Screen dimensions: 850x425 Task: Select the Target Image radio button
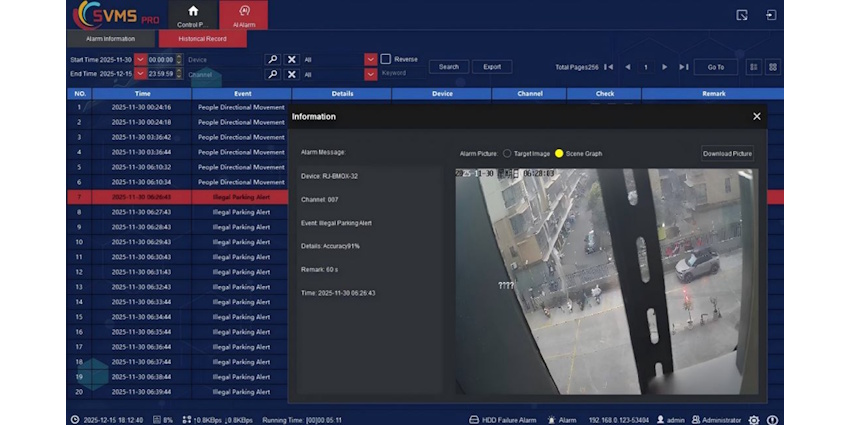coord(507,153)
